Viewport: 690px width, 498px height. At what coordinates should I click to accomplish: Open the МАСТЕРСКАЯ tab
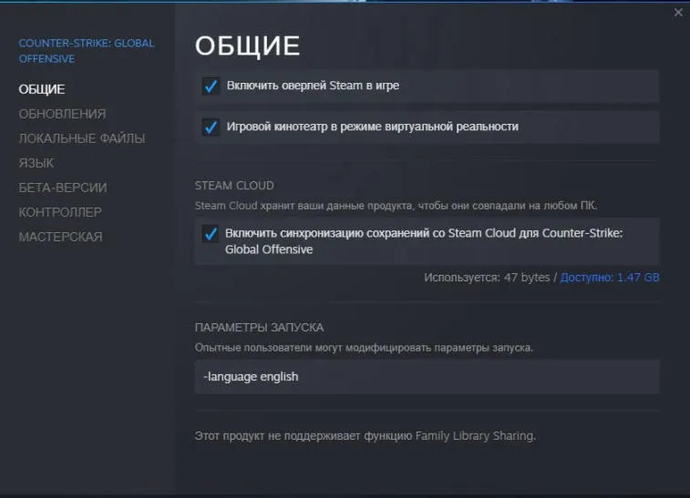(x=60, y=237)
